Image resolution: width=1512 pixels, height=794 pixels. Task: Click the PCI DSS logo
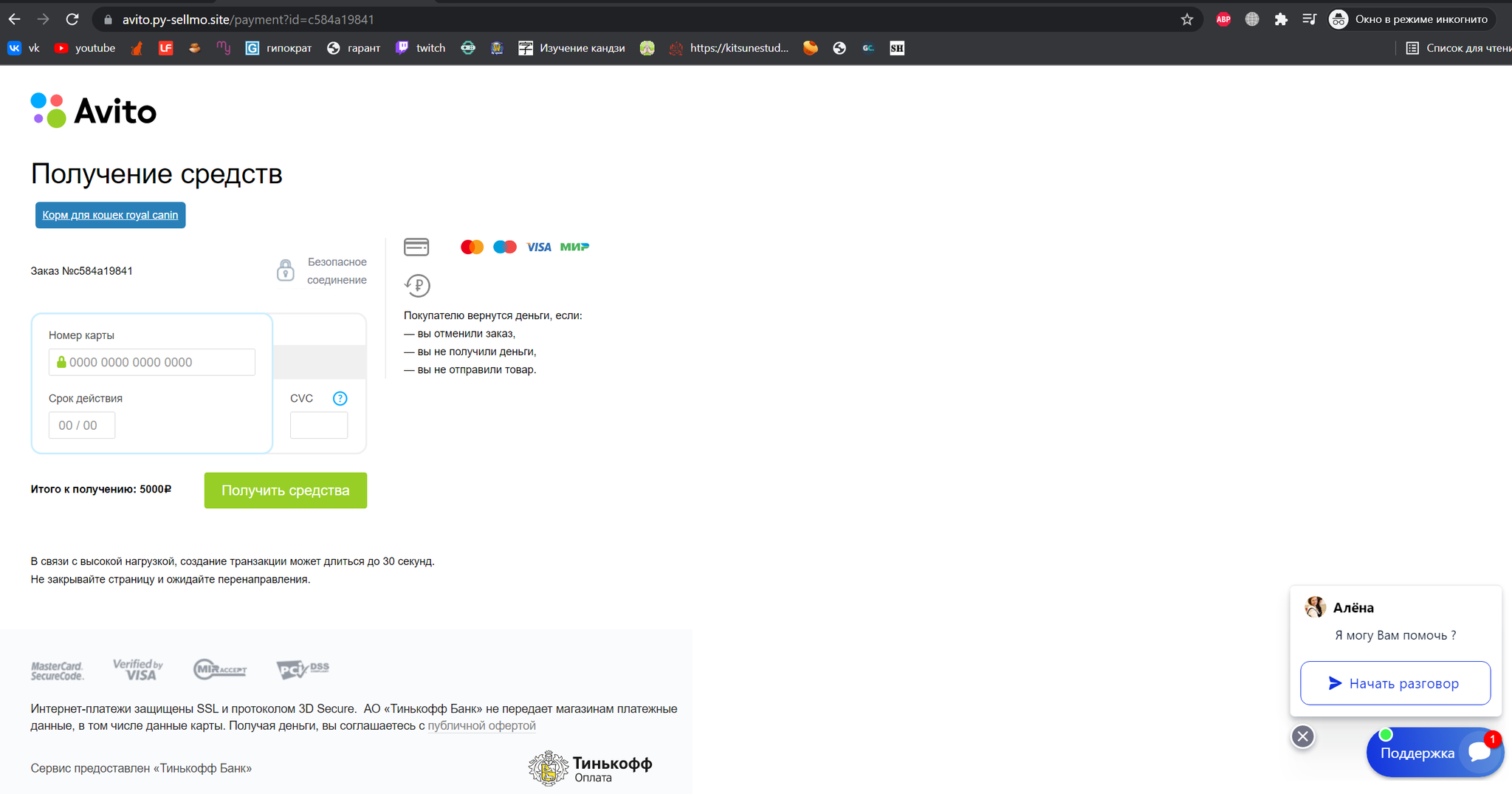pyautogui.click(x=303, y=669)
